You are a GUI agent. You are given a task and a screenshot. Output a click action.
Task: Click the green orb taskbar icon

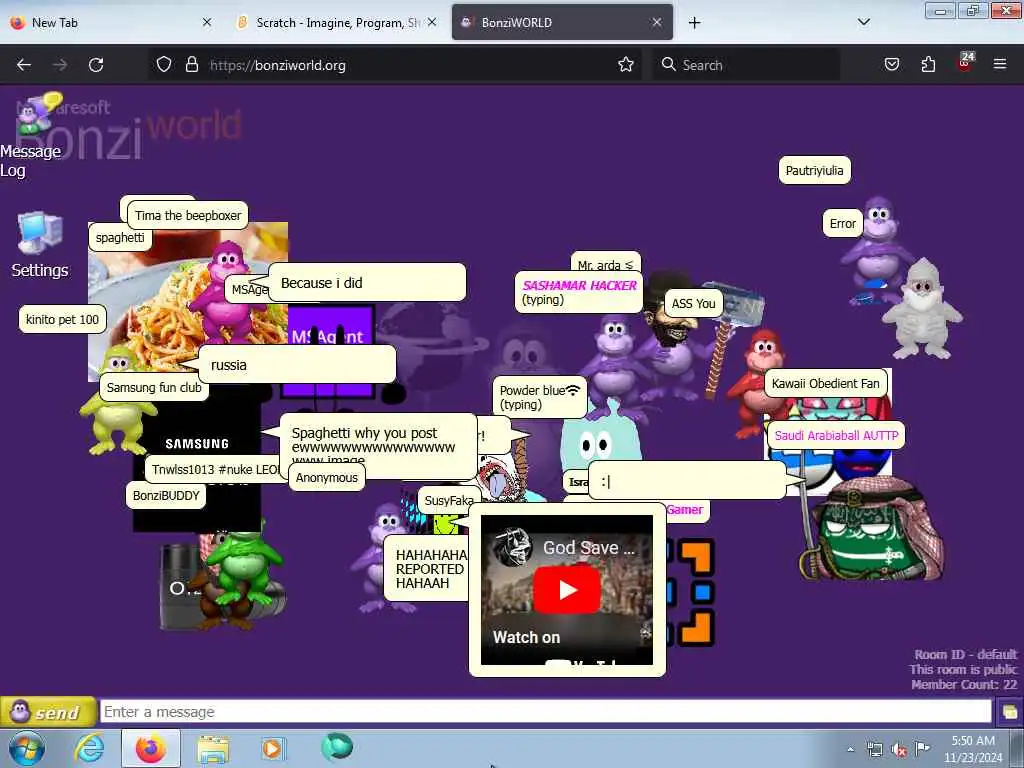pyautogui.click(x=337, y=746)
